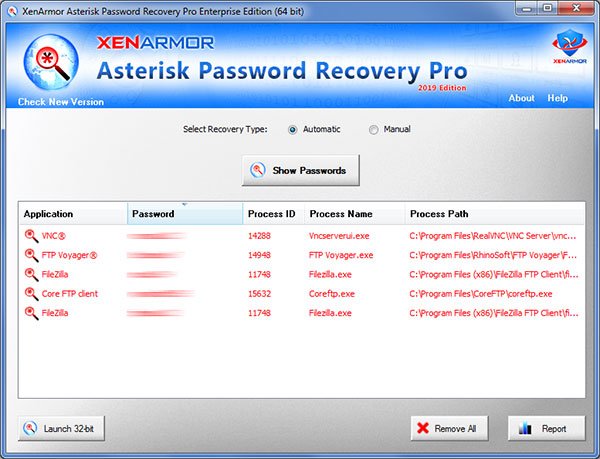Image resolution: width=600 pixels, height=459 pixels.
Task: Click the Launch 32-bit button
Action: [x=61, y=428]
